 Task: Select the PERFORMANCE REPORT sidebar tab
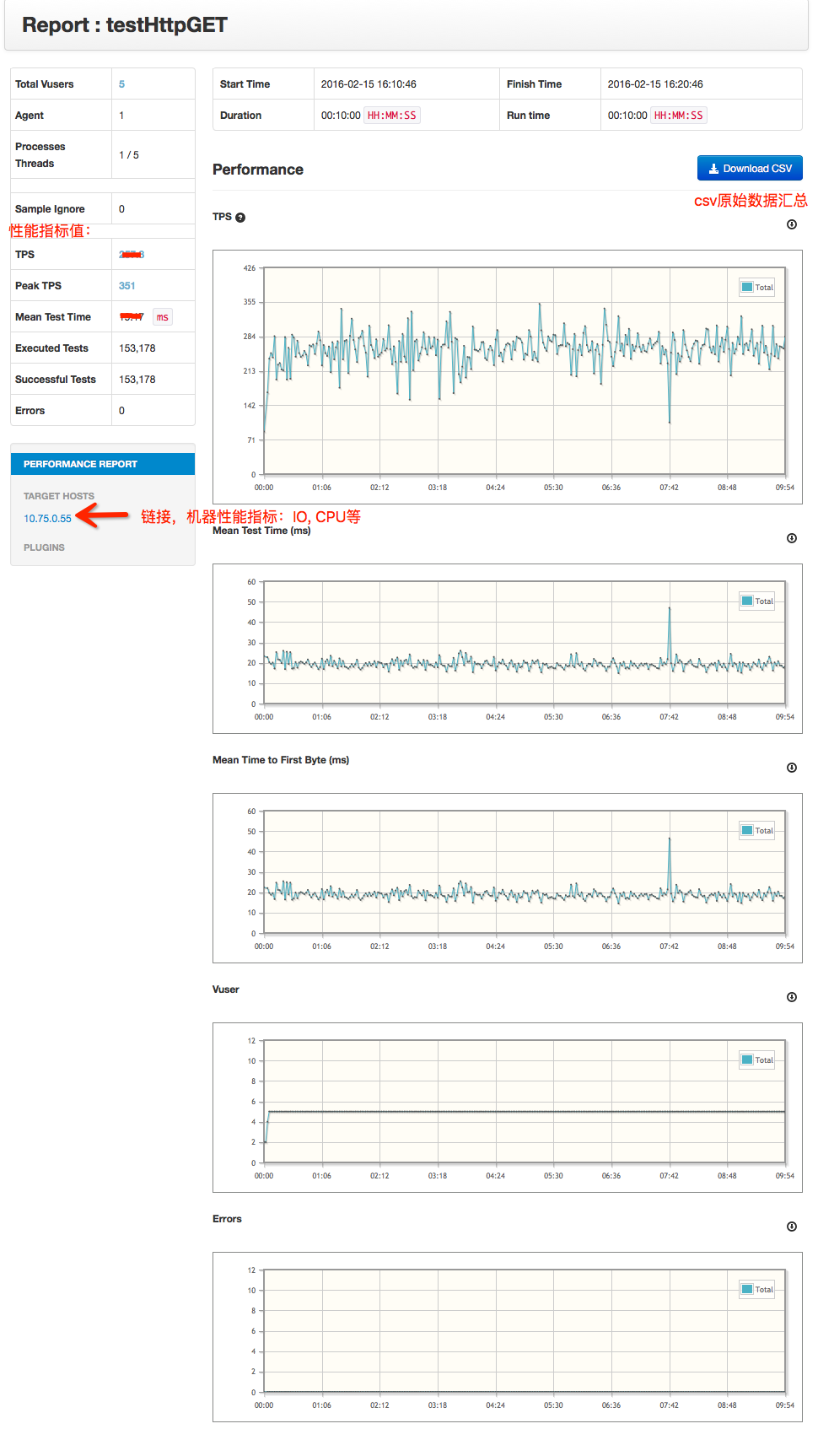coord(103,464)
